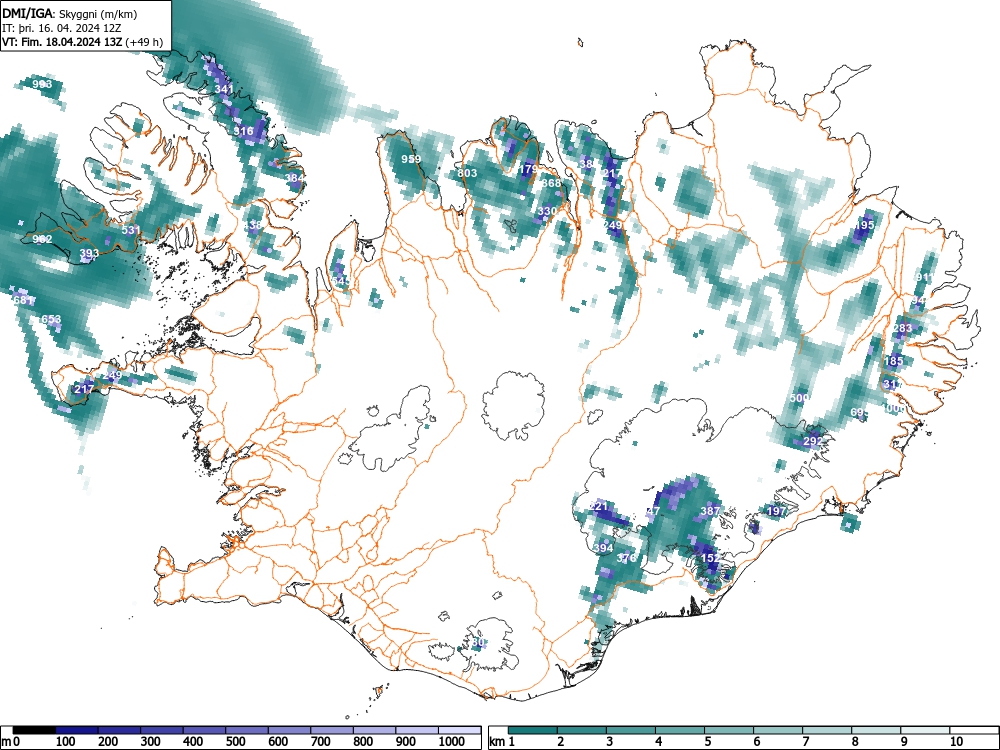1000x750 pixels.
Task: Select the 341 visibility label
Action: pyautogui.click(x=224, y=89)
